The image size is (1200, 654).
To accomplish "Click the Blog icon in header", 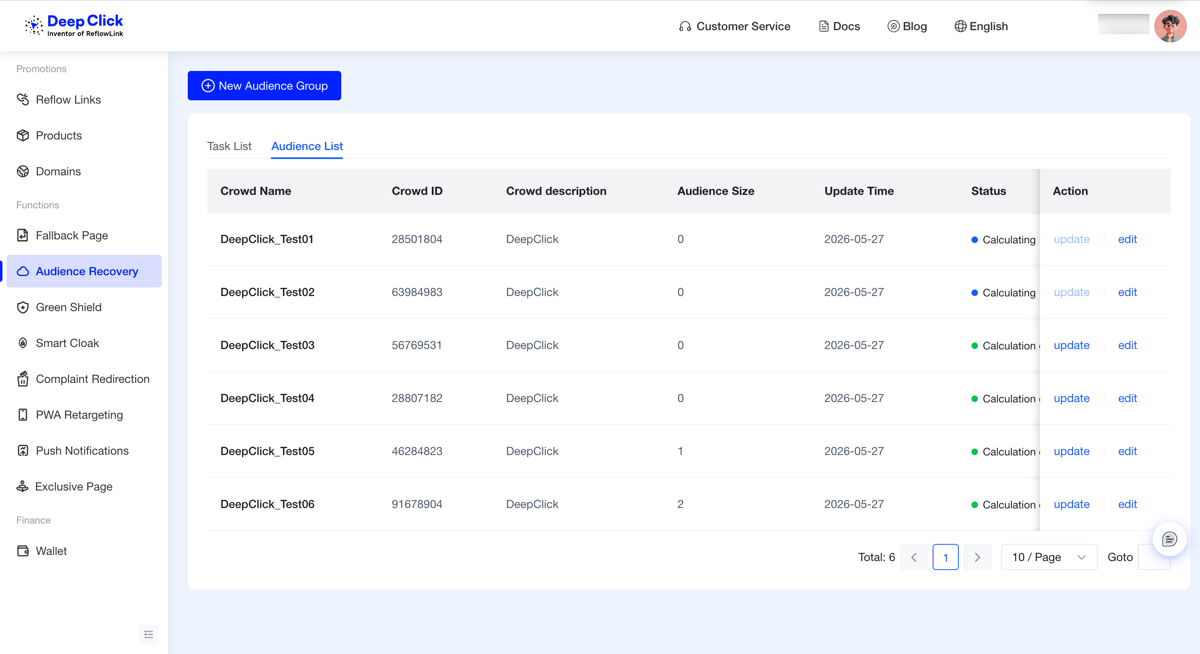I will click(893, 27).
